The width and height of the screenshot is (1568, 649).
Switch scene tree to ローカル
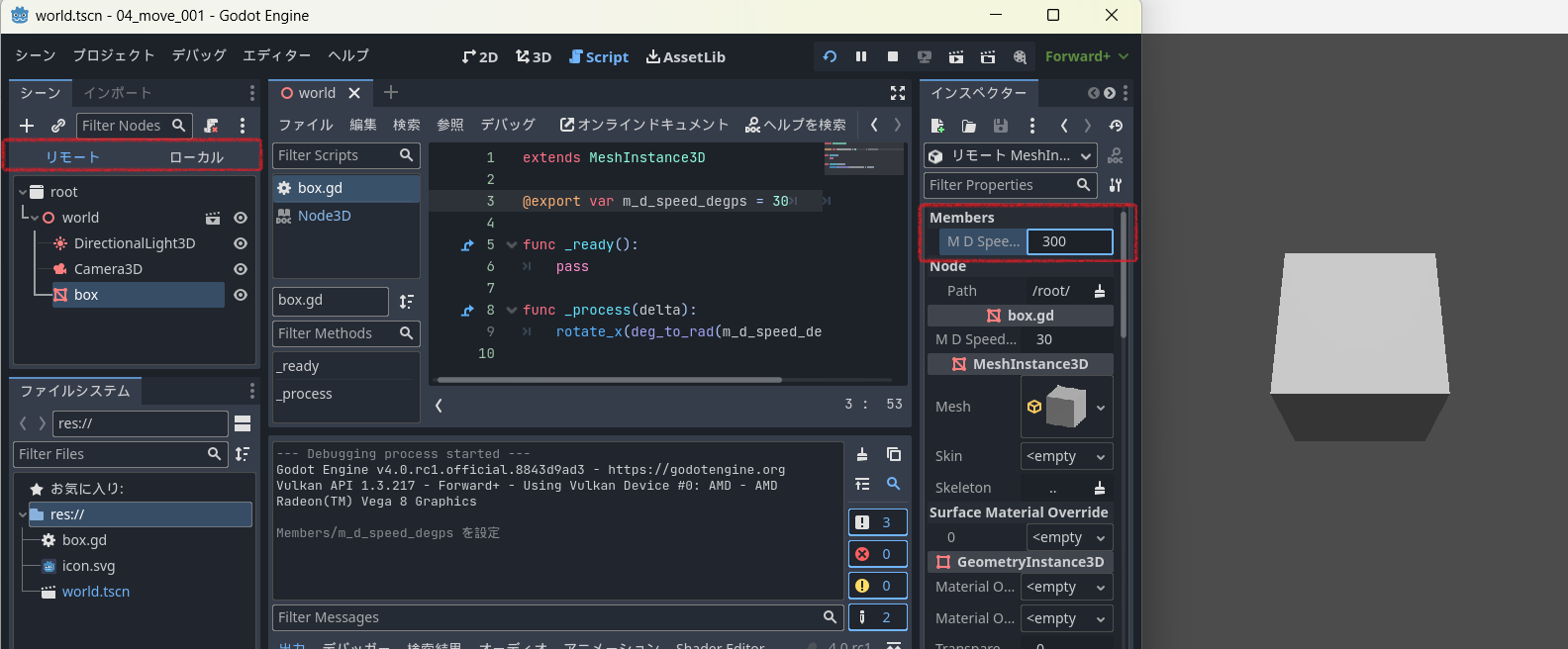click(196, 157)
